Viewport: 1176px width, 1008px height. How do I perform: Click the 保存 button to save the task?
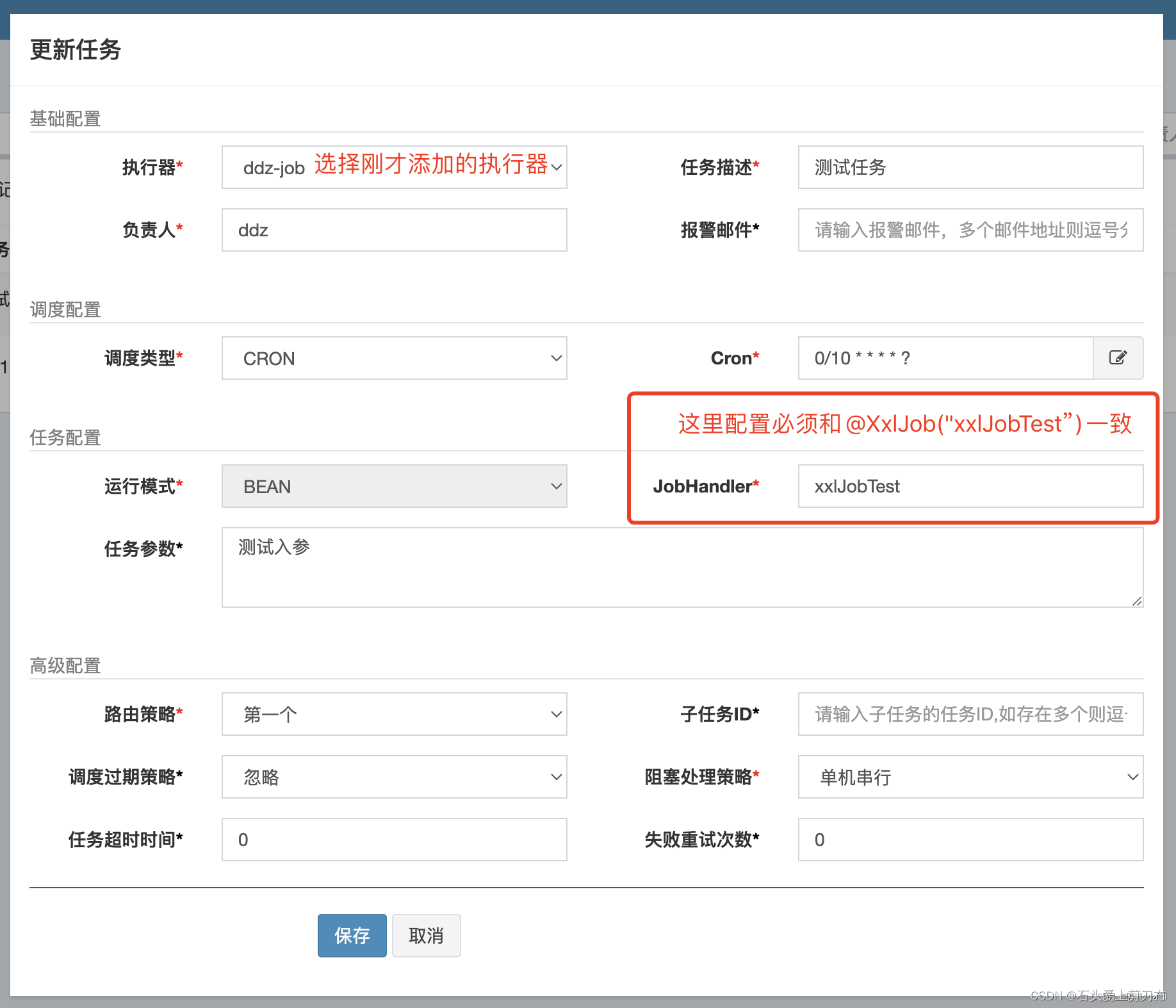[x=352, y=936]
